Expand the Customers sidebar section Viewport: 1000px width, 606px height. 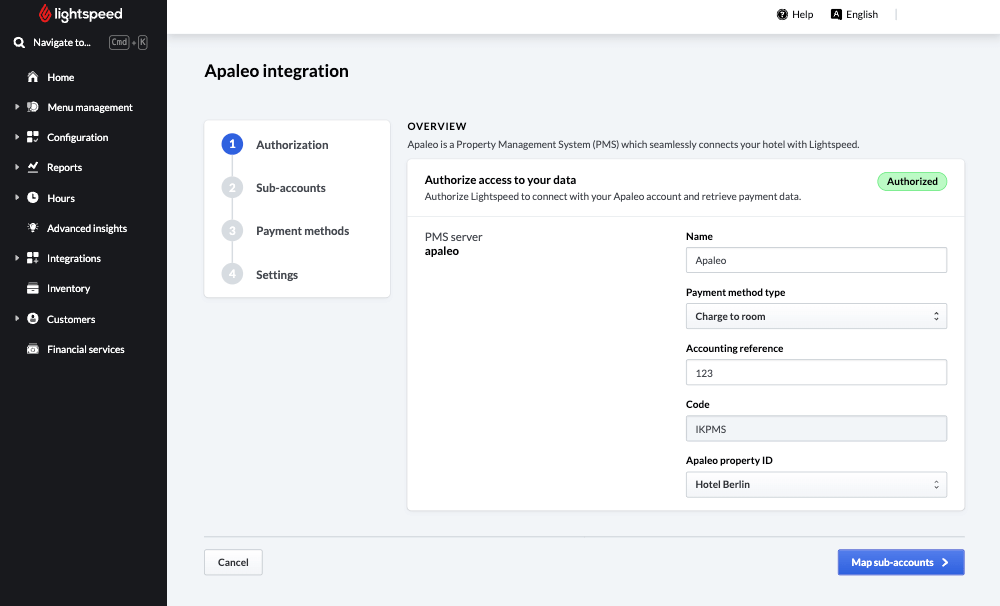point(17,318)
